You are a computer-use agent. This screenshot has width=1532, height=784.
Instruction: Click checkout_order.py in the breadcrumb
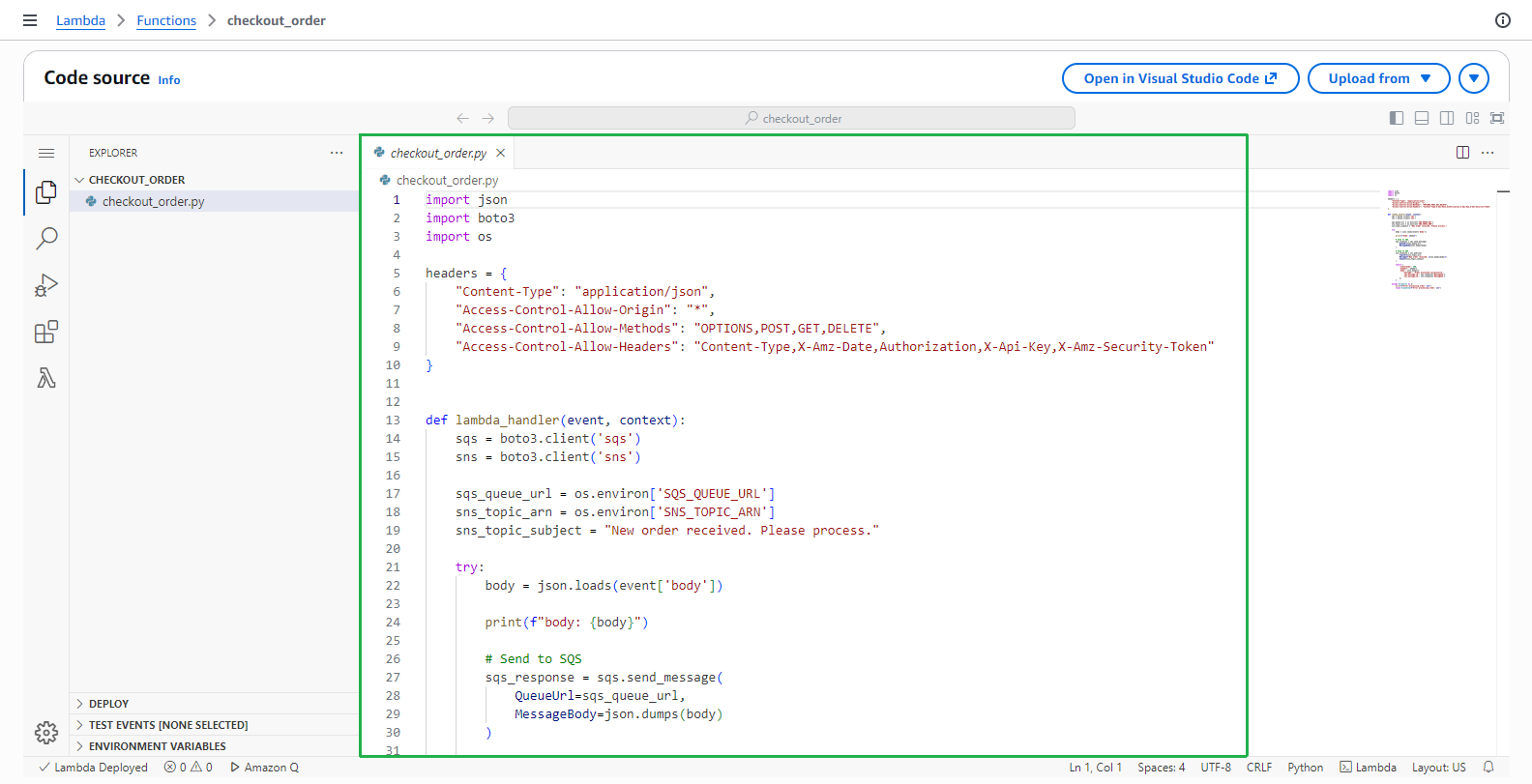tap(447, 180)
